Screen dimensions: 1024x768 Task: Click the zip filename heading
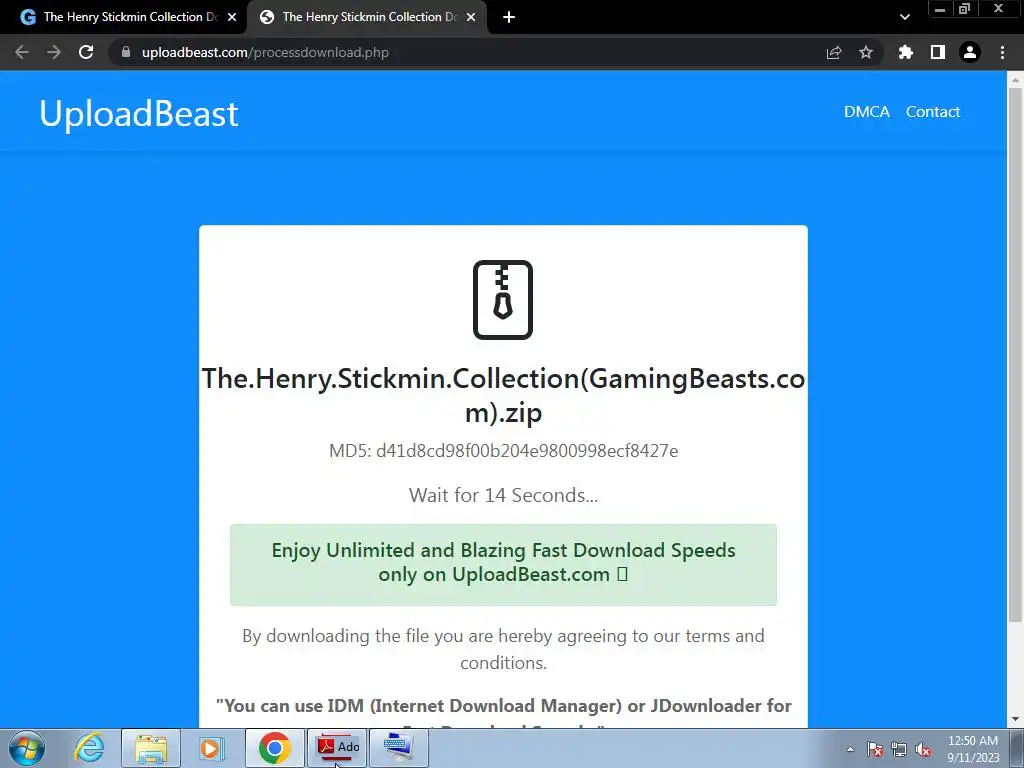[503, 395]
